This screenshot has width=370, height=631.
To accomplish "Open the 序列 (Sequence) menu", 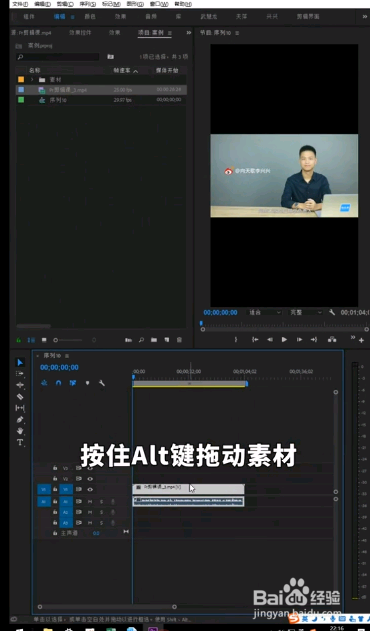I will pos(87,4).
